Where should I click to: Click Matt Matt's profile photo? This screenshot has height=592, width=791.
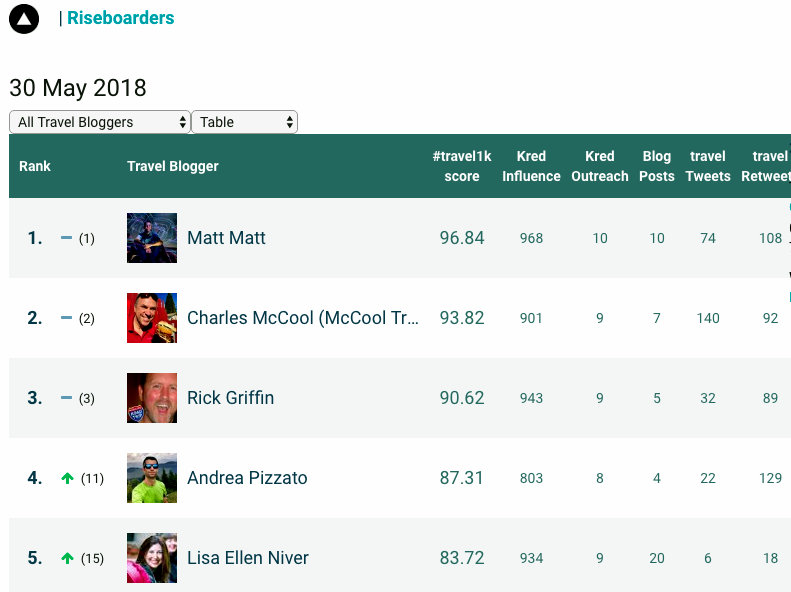(x=152, y=238)
